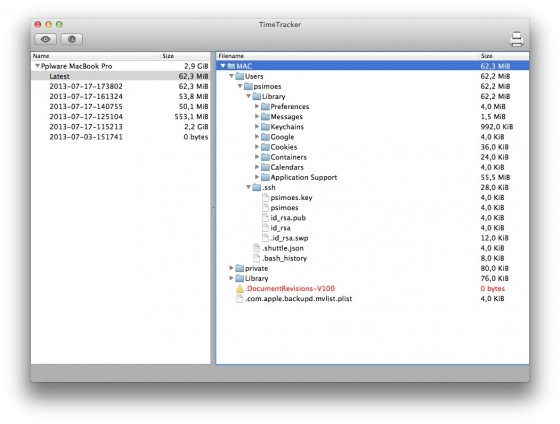Sort files by Filename header

pos(347,56)
